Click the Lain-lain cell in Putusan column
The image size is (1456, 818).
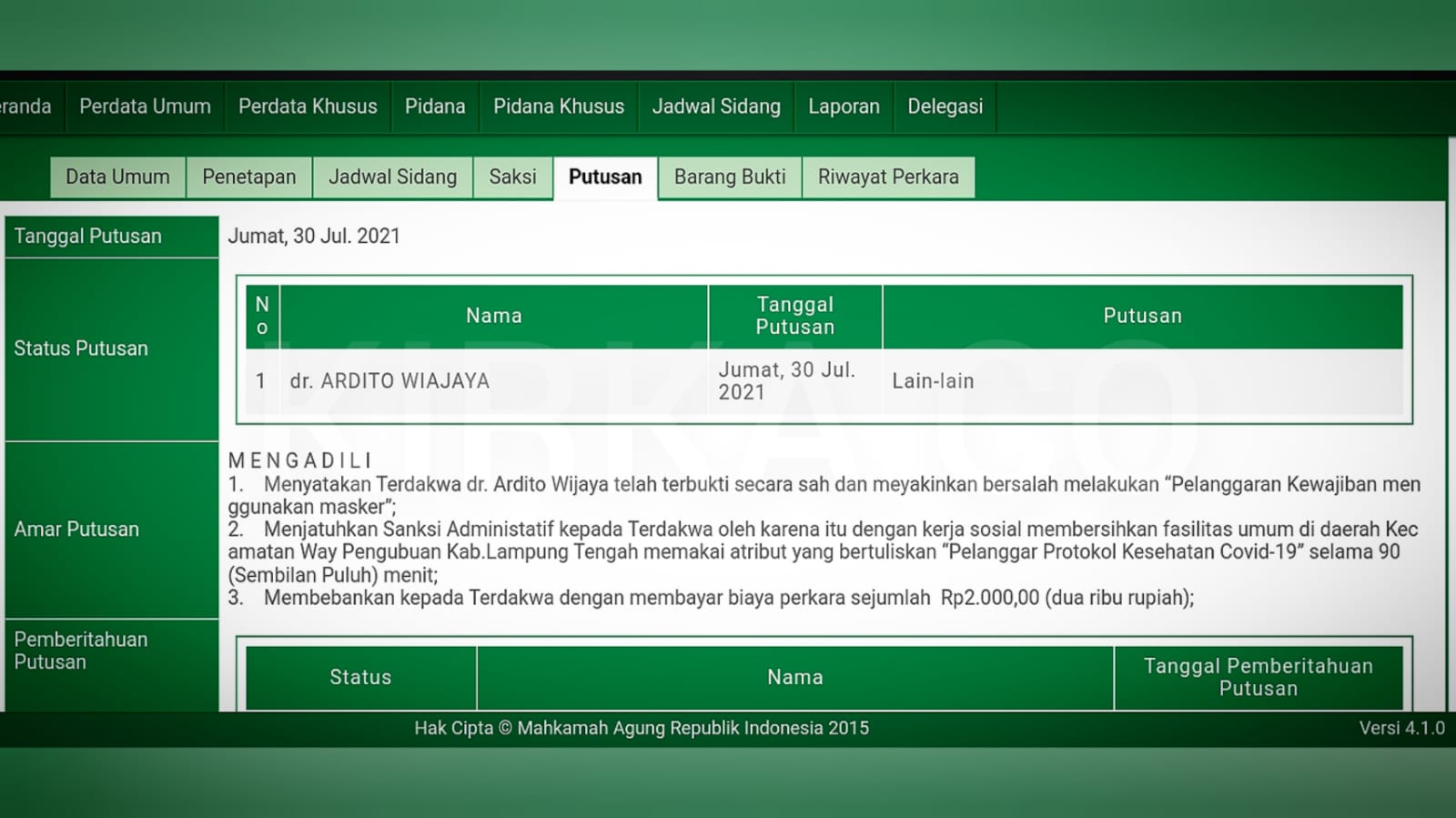click(933, 381)
